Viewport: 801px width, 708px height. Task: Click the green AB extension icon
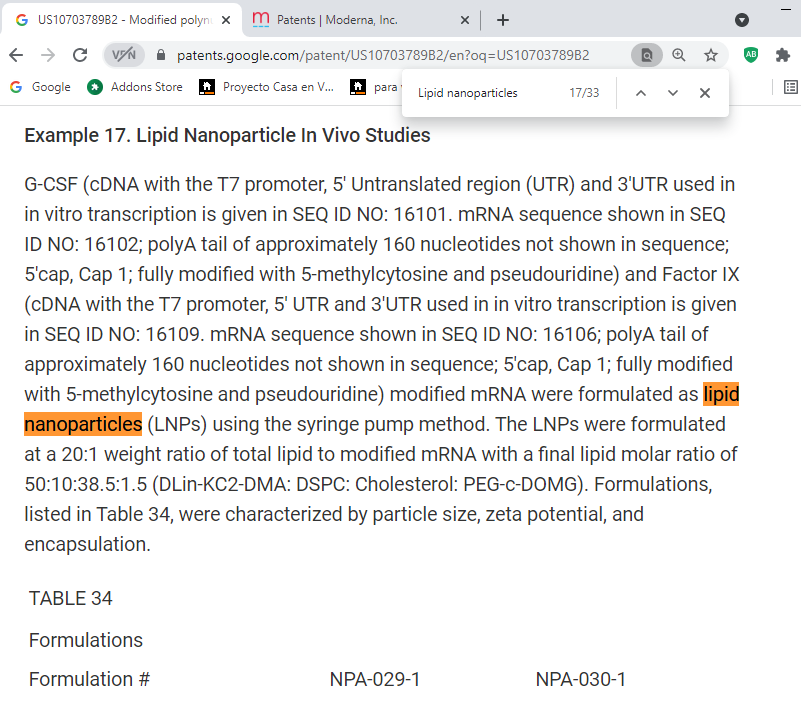coord(751,55)
